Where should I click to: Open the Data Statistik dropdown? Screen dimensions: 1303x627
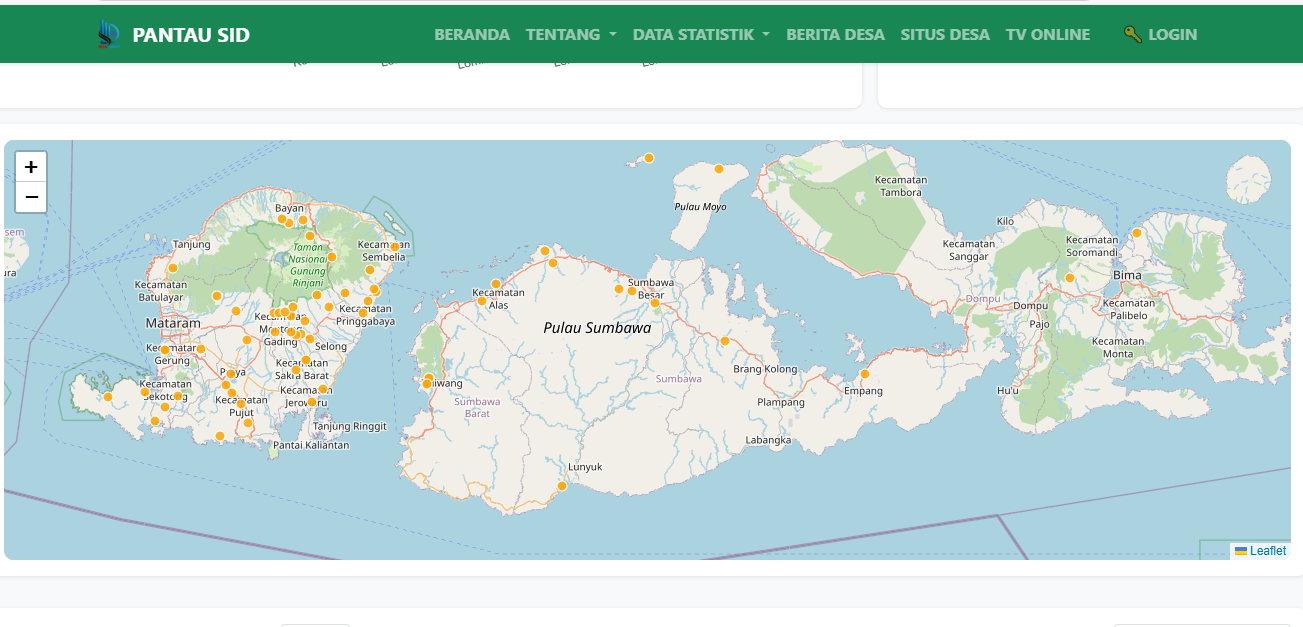click(x=700, y=34)
